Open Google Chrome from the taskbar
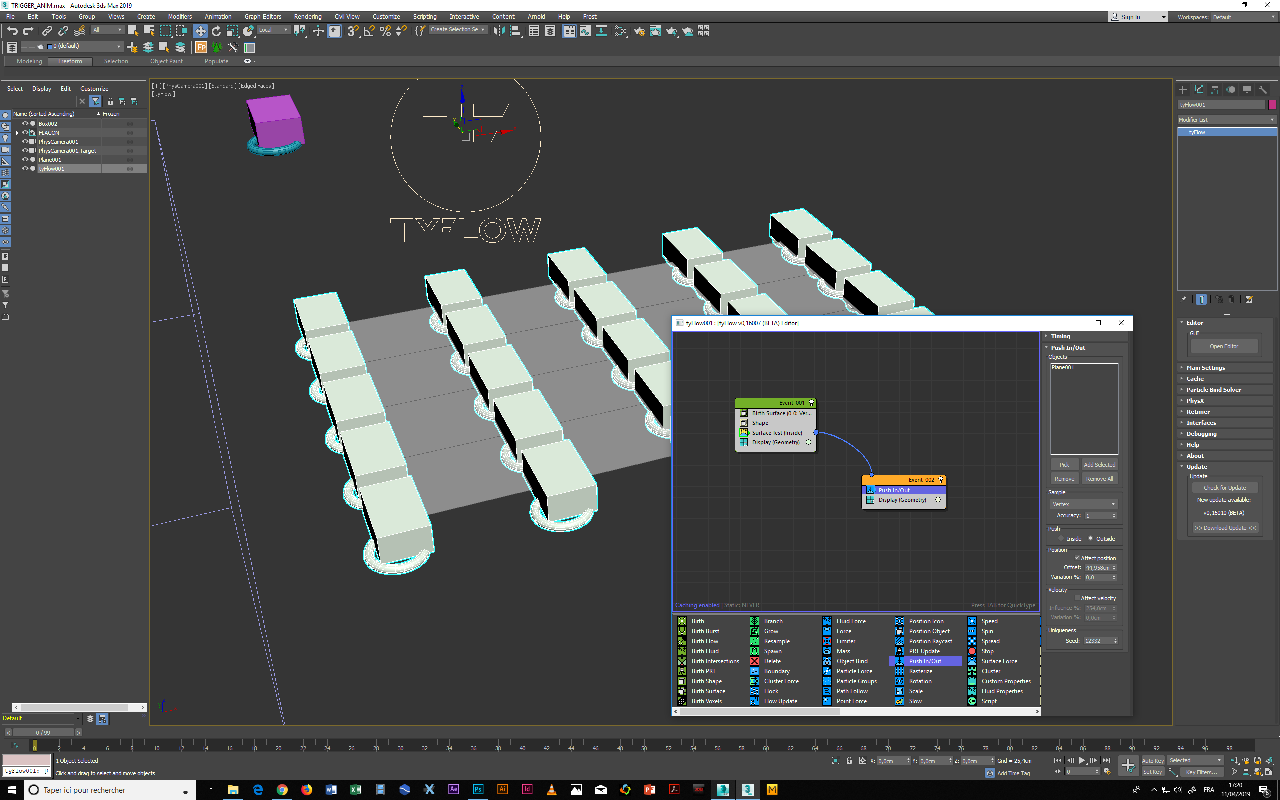This screenshot has width=1280, height=800. [x=282, y=789]
